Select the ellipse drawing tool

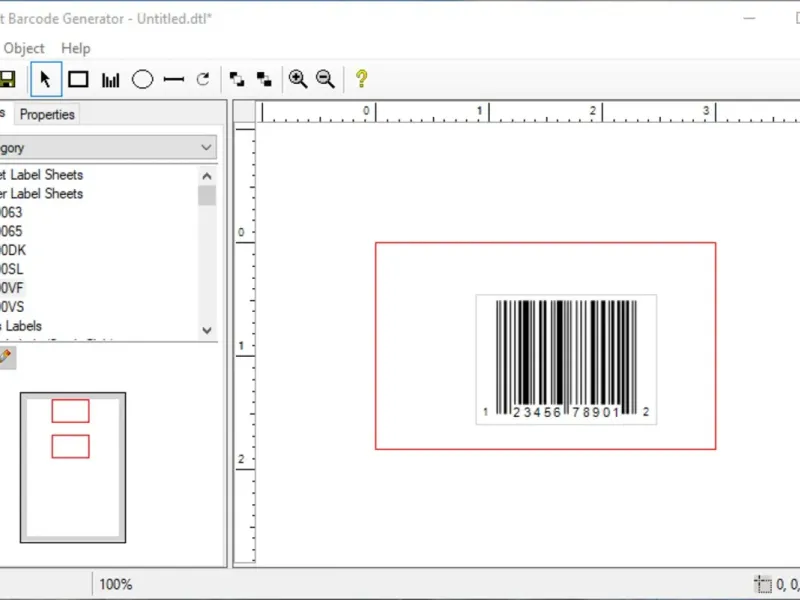(x=142, y=80)
